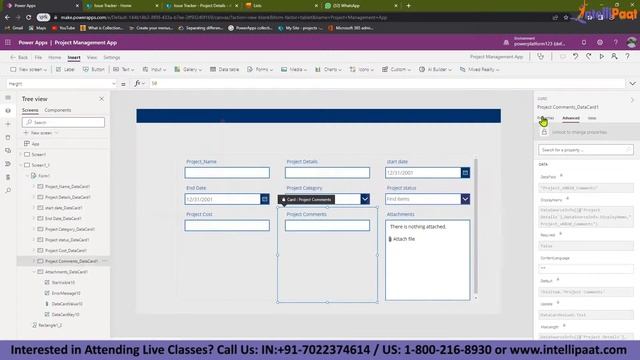Switch to the Advanced tab in properties pane
640x360 pixels.
(571, 118)
